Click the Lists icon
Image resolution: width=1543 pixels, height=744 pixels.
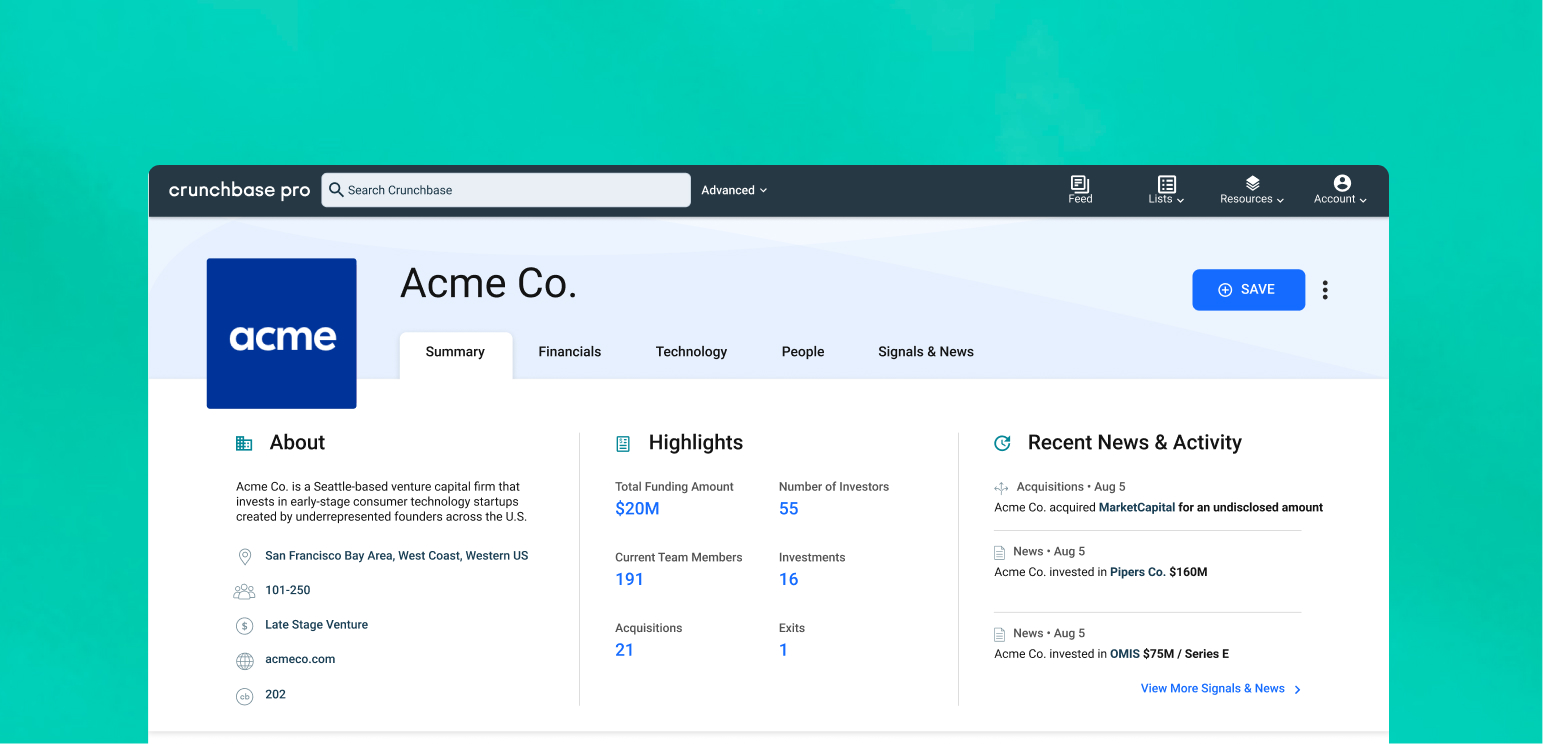pos(1166,184)
